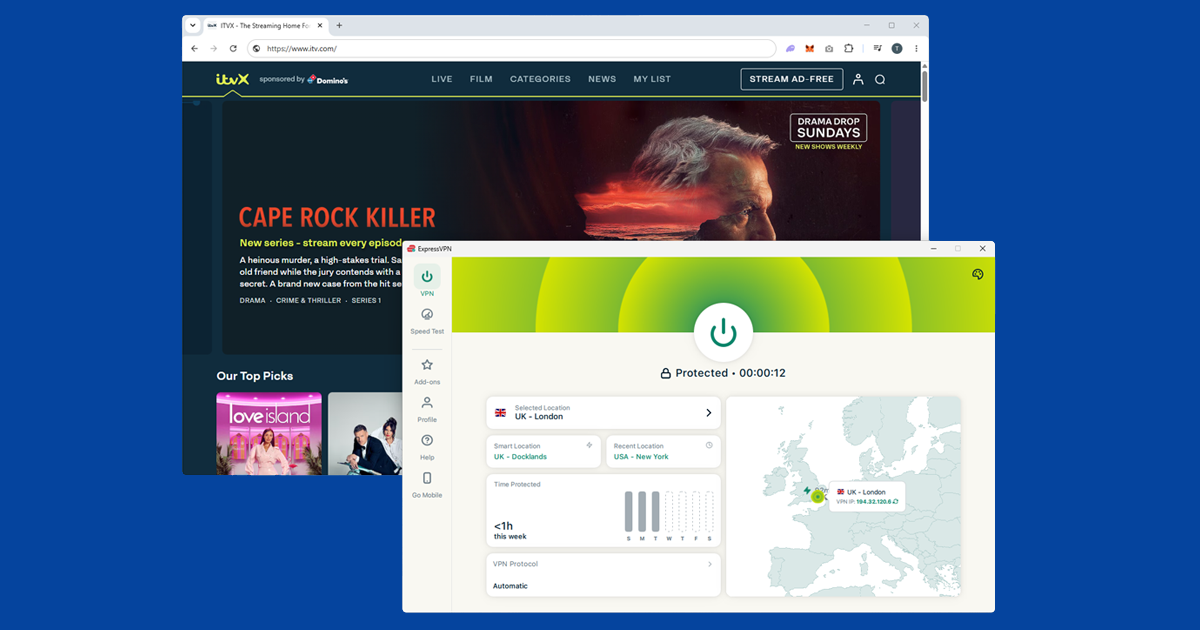Open the ITVX search icon
Image resolution: width=1200 pixels, height=630 pixels.
click(880, 80)
